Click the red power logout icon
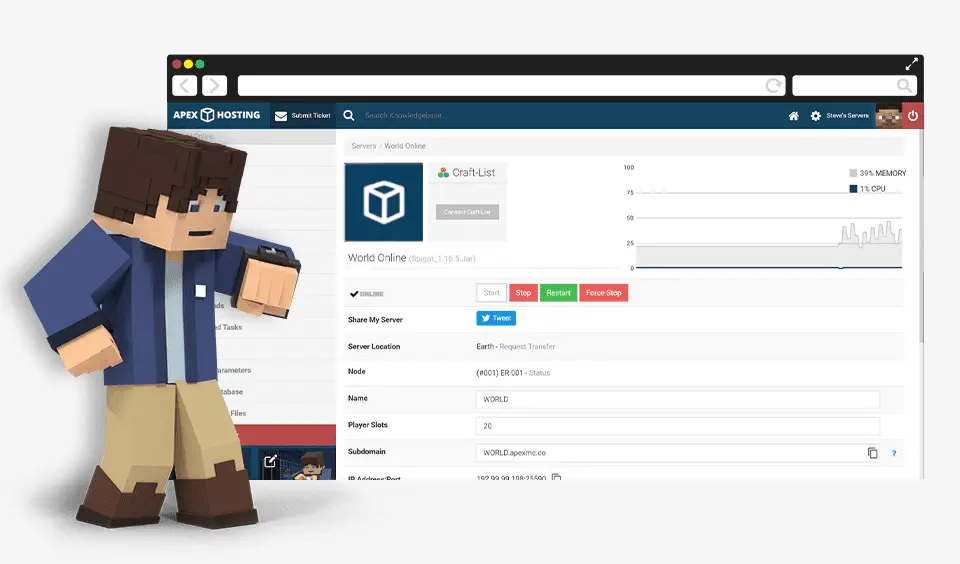This screenshot has width=960, height=564. click(x=913, y=116)
